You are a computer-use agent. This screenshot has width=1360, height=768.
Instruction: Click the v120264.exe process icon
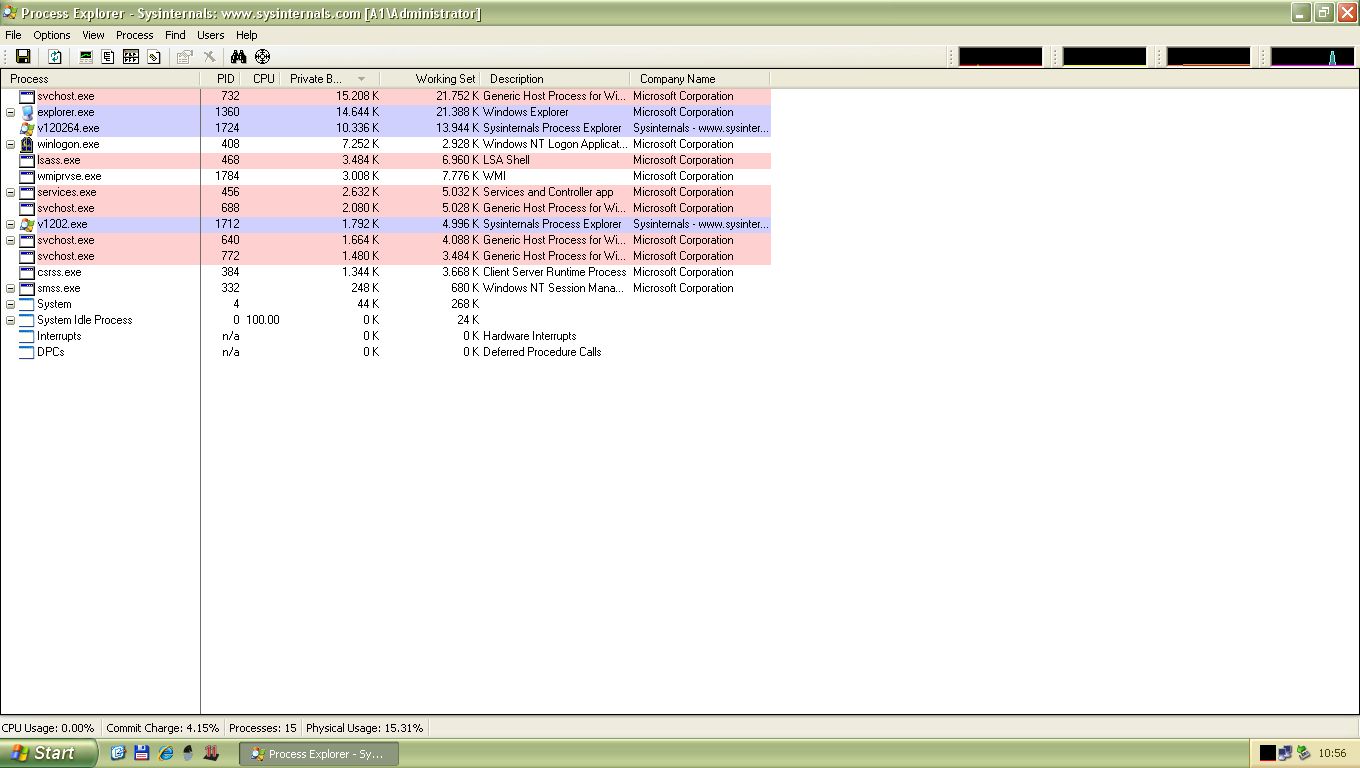point(27,128)
